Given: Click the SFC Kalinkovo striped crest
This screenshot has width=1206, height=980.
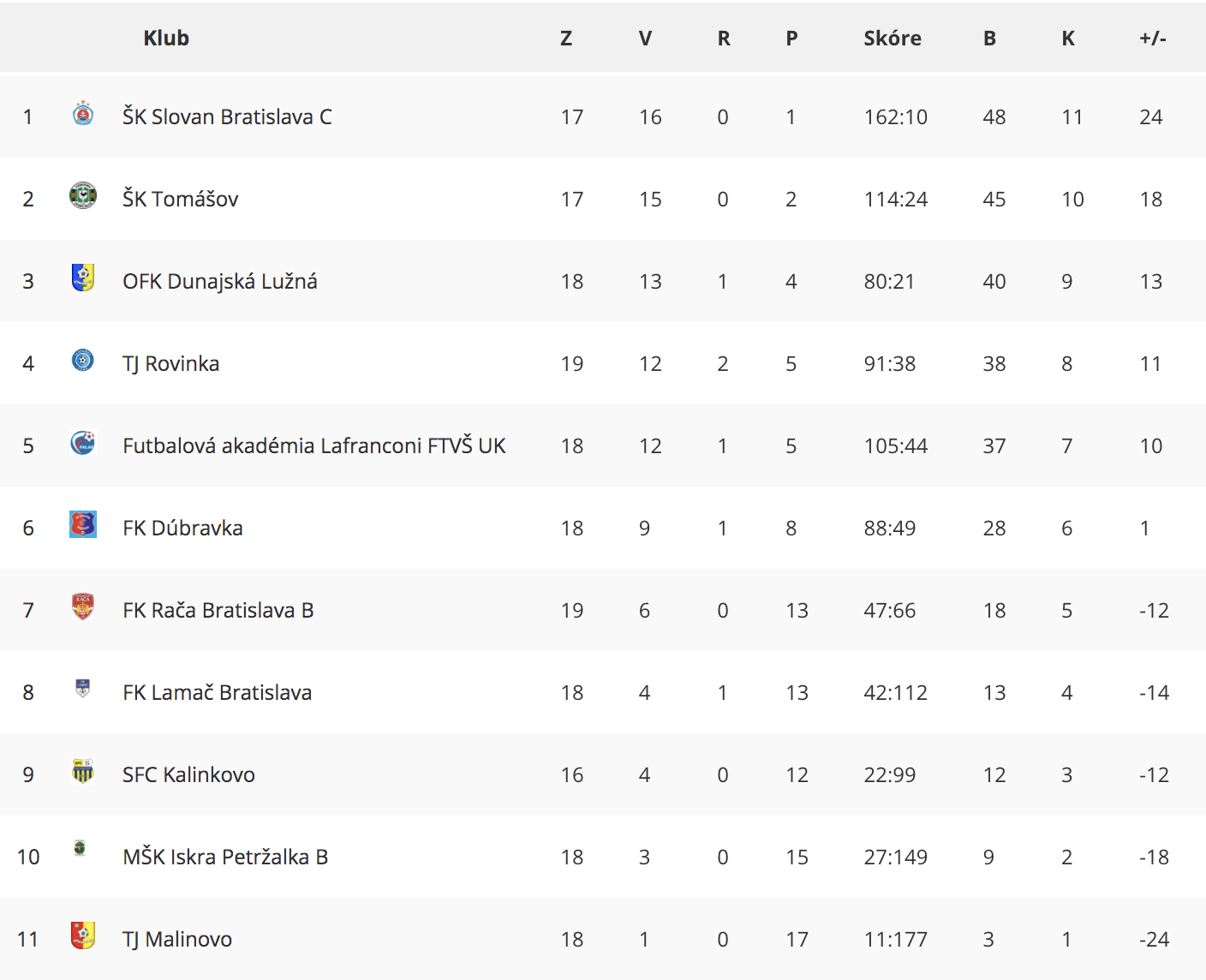Looking at the screenshot, I should pyautogui.click(x=83, y=772).
